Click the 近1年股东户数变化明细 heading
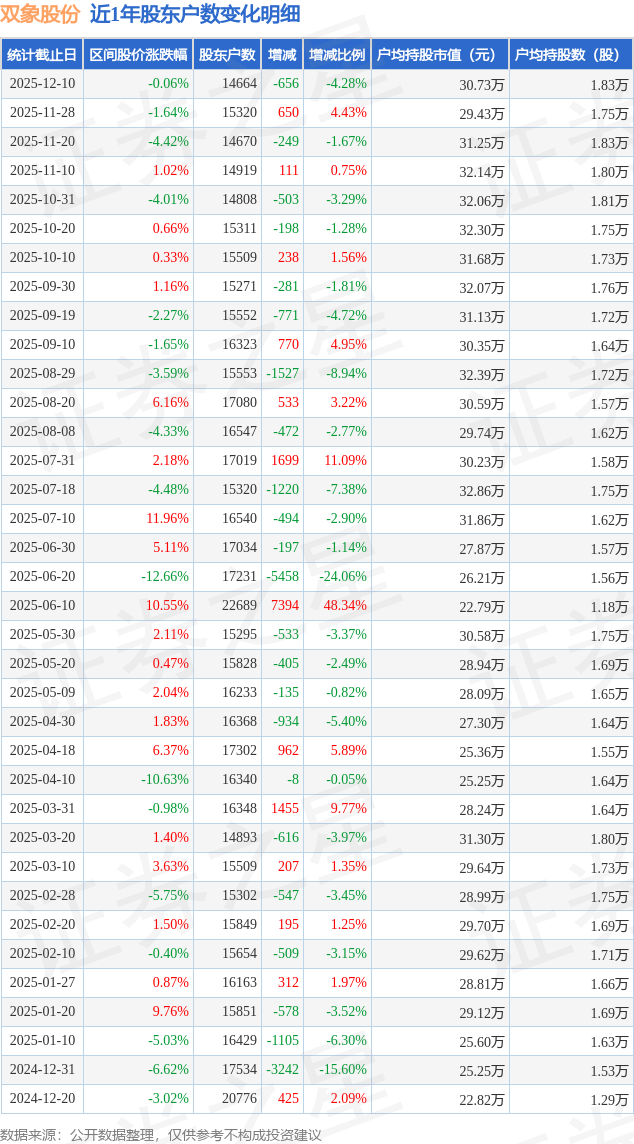The image size is (634, 1144). pyautogui.click(x=194, y=14)
